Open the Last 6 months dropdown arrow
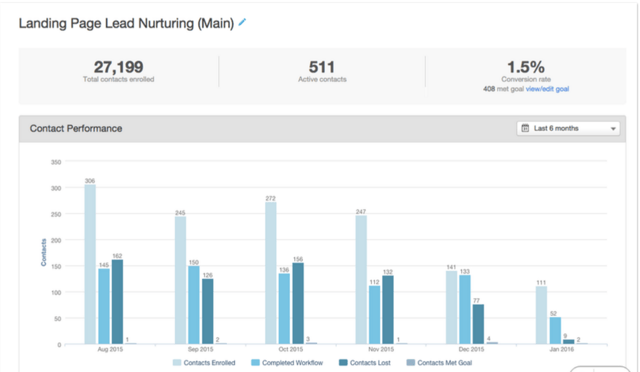The width and height of the screenshot is (640, 372). click(x=613, y=129)
